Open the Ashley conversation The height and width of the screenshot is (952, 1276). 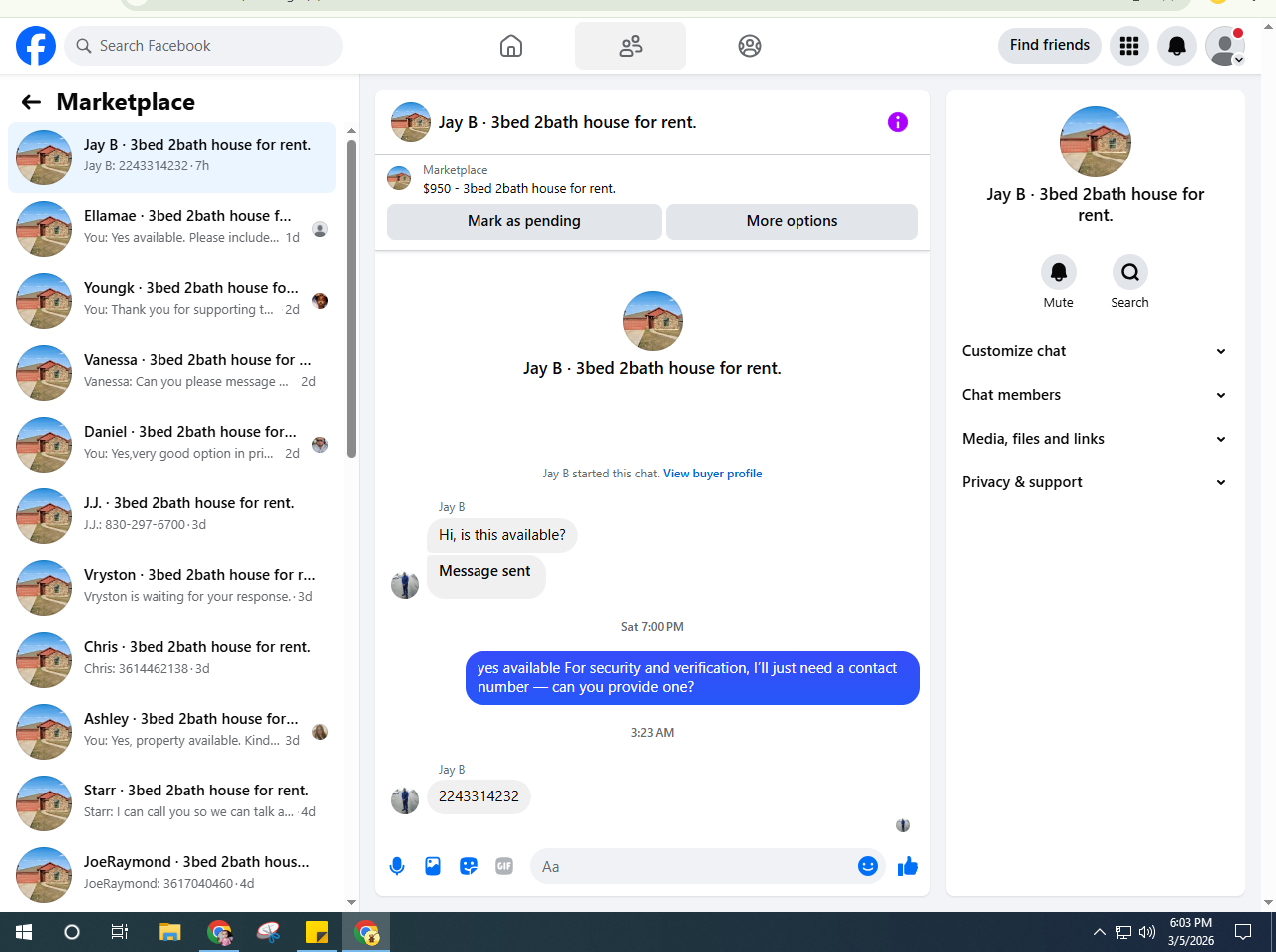[171, 731]
